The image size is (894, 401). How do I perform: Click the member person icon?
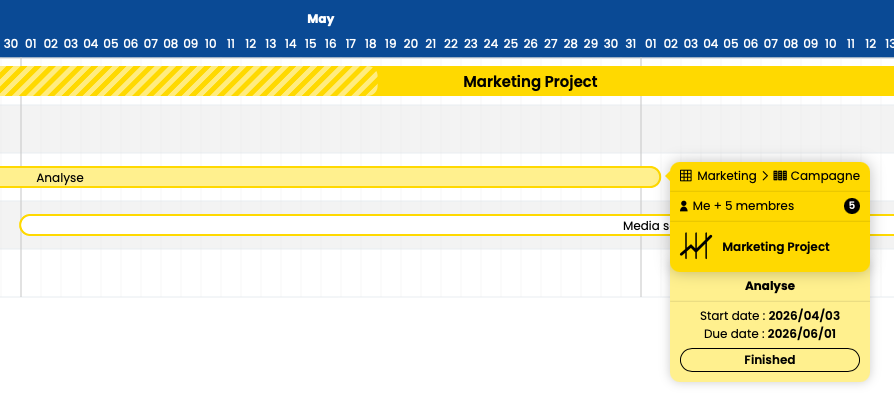(x=684, y=206)
